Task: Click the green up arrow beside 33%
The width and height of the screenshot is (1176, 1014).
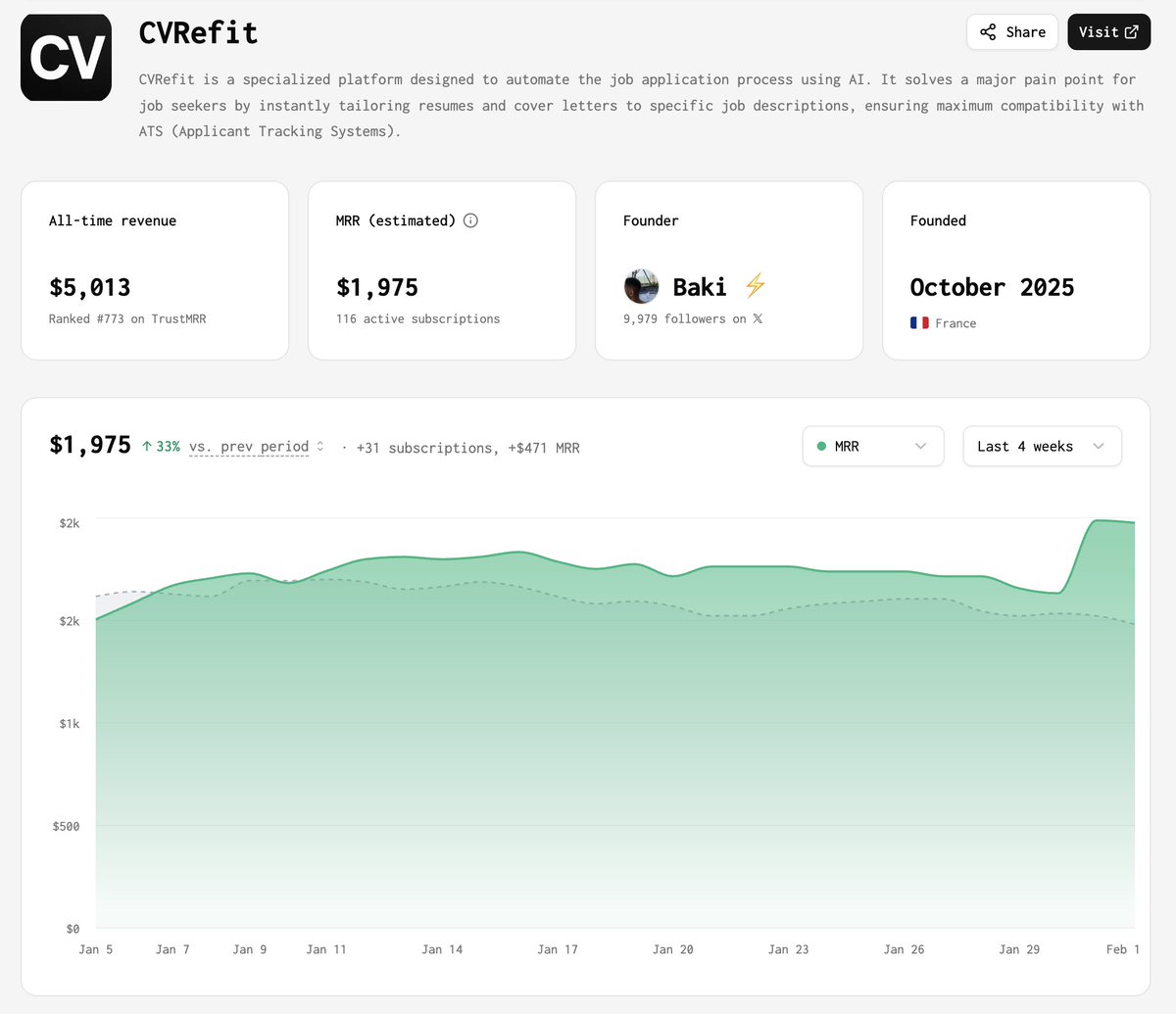Action: [x=147, y=447]
